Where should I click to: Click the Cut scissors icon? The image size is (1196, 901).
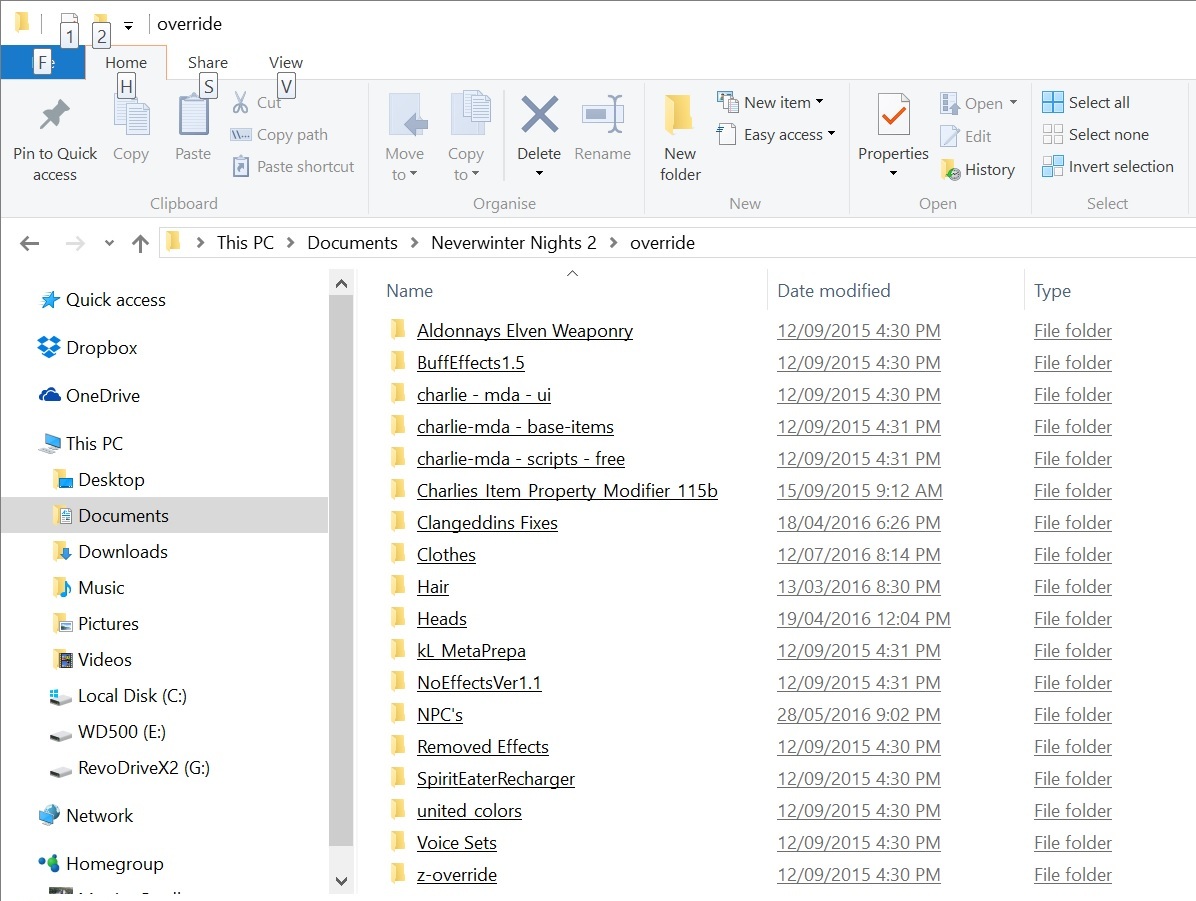pyautogui.click(x=240, y=102)
